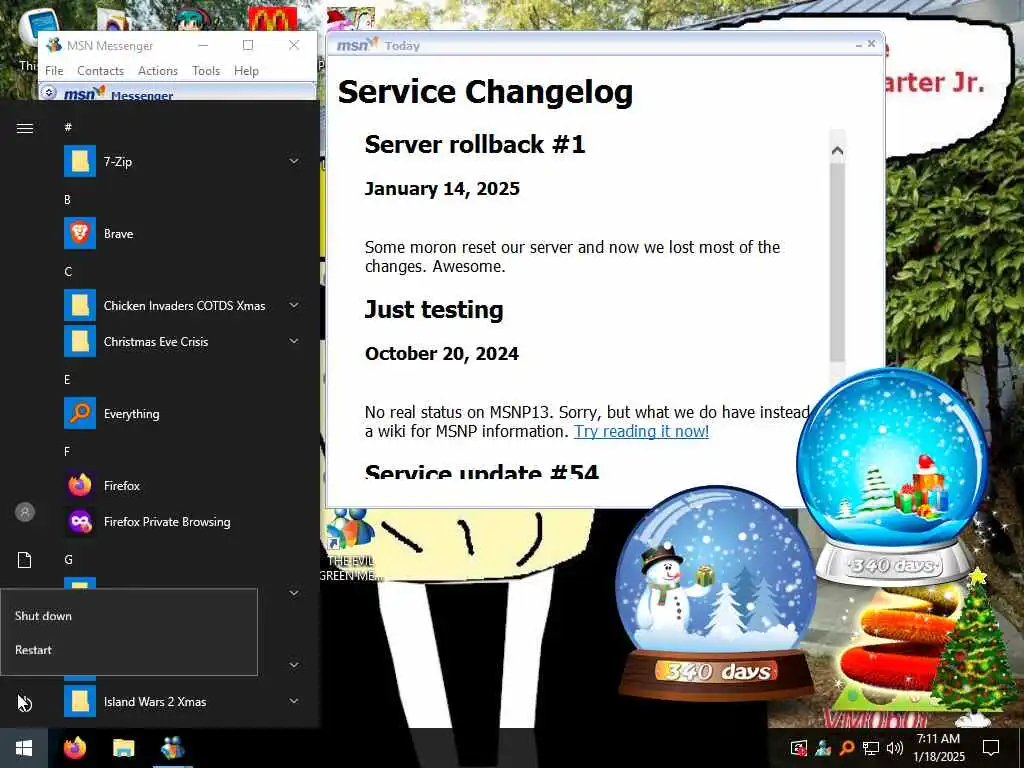Viewport: 1024px width, 768px height.
Task: Click changelog scrollbar up arrow
Action: 837,151
